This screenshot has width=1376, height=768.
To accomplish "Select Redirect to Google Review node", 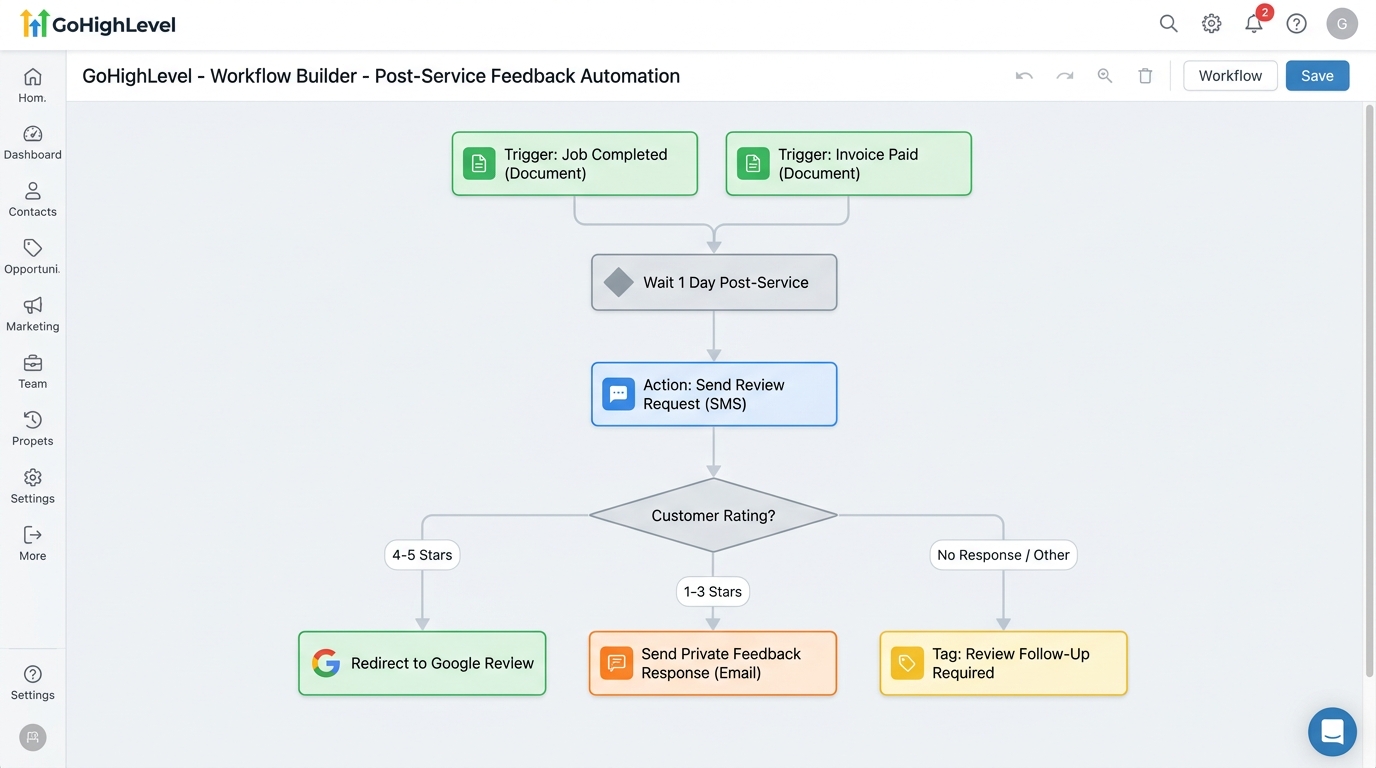I will coord(422,663).
